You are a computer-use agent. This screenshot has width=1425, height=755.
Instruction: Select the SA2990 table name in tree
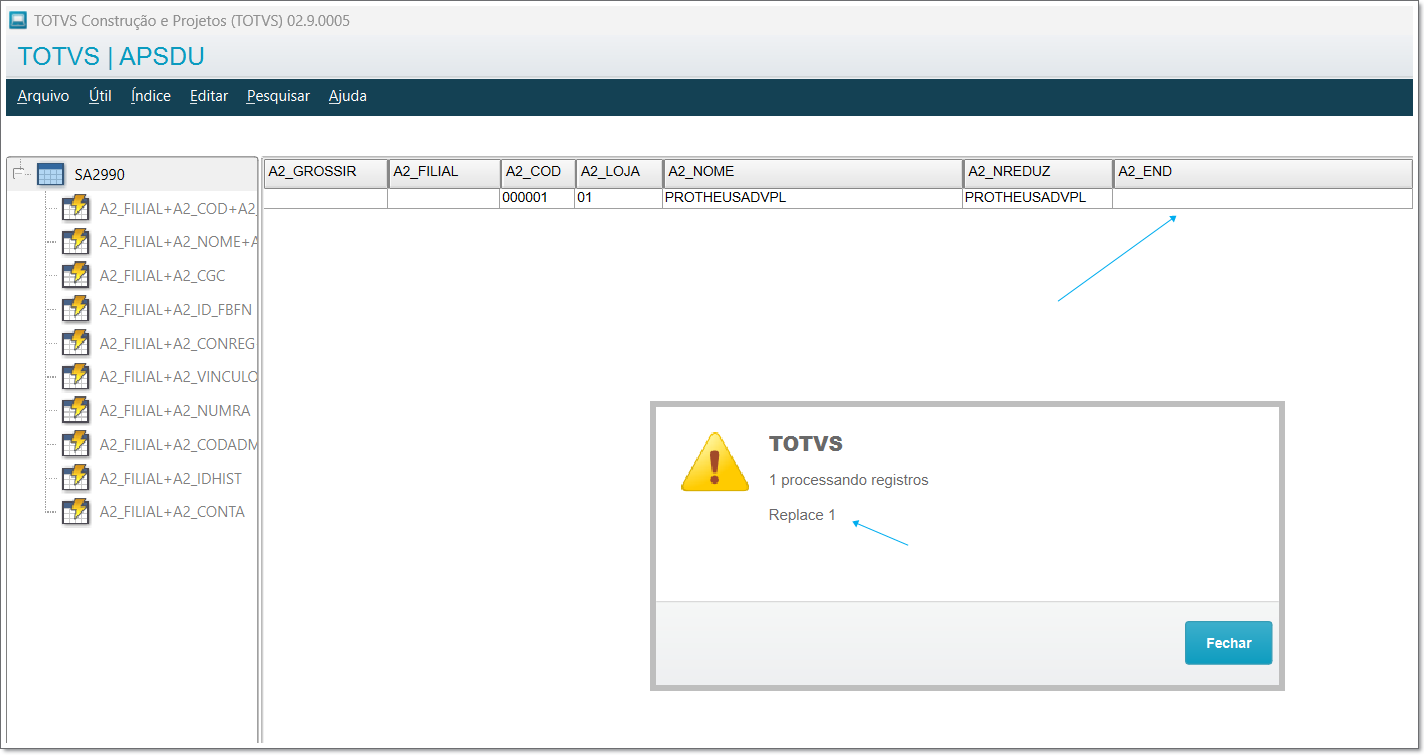[99, 175]
